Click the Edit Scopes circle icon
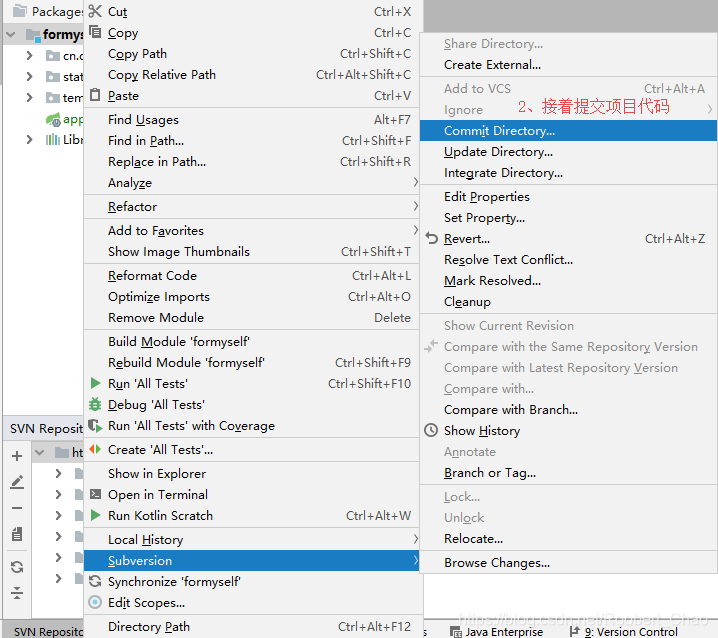 pyautogui.click(x=95, y=602)
